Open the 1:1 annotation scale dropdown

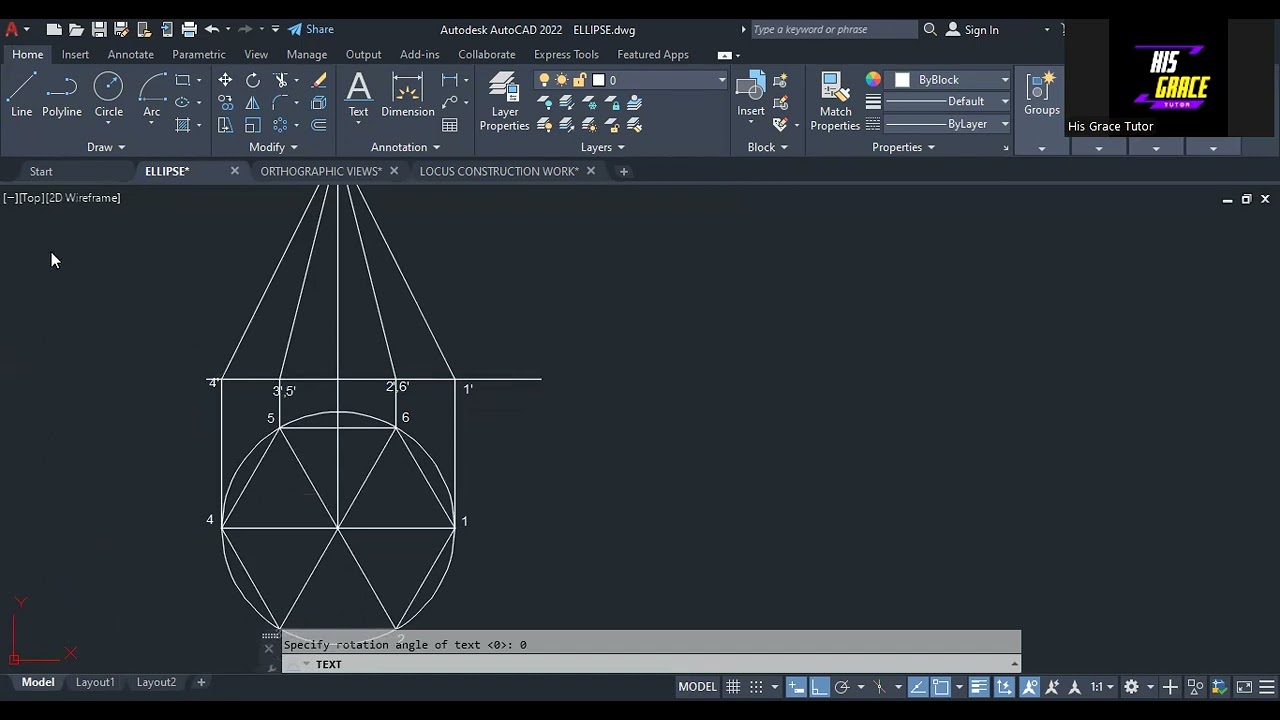(1102, 687)
